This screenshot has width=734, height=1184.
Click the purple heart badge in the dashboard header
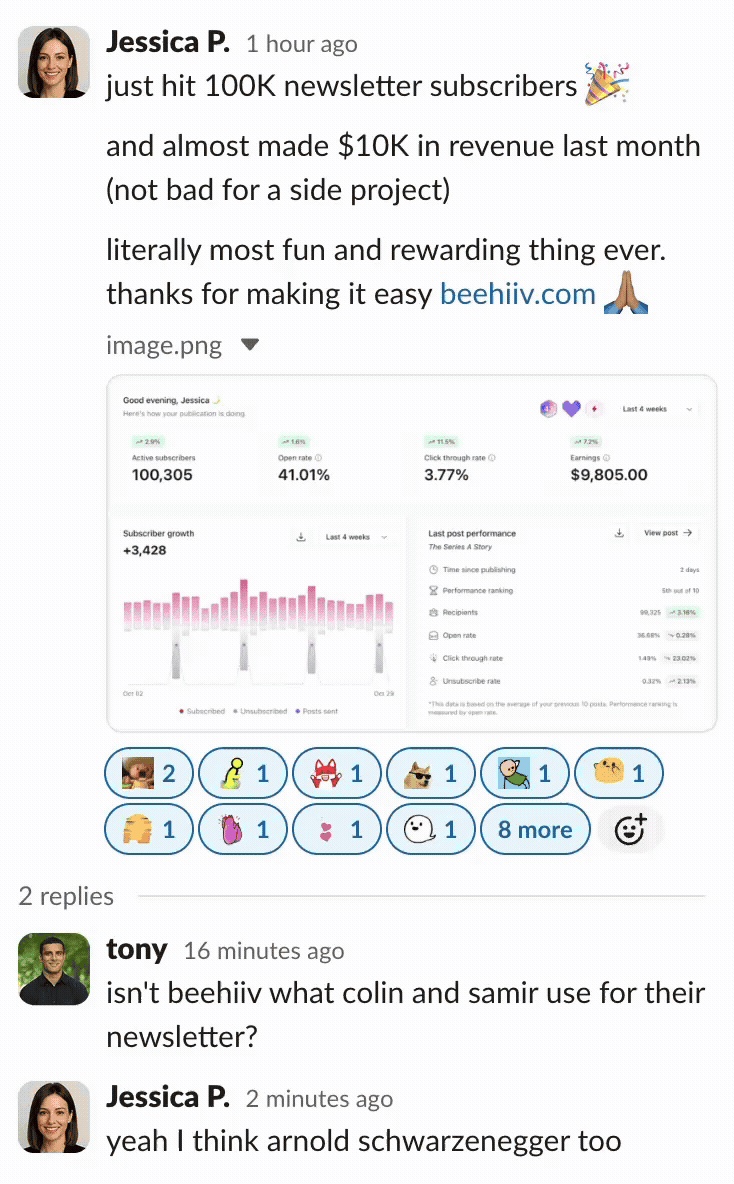coord(571,408)
